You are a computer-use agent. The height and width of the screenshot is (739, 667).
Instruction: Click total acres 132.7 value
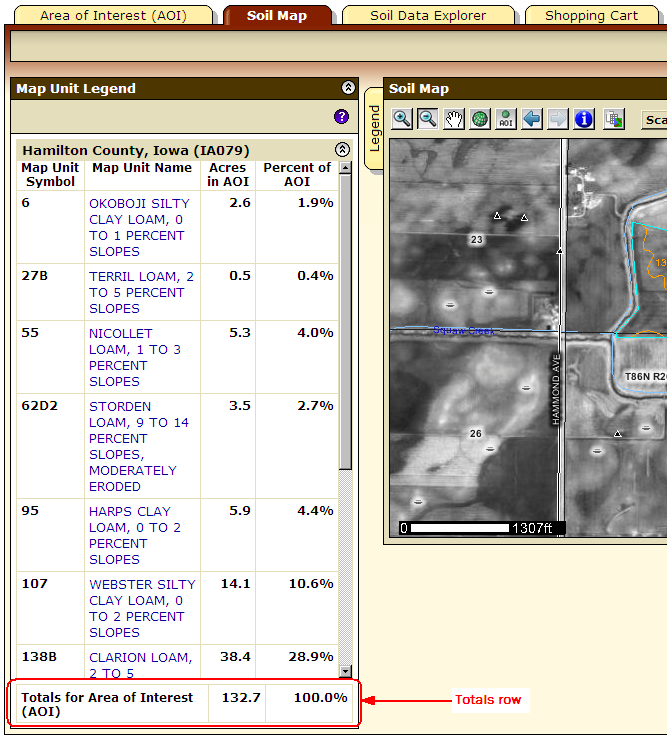pos(241,697)
